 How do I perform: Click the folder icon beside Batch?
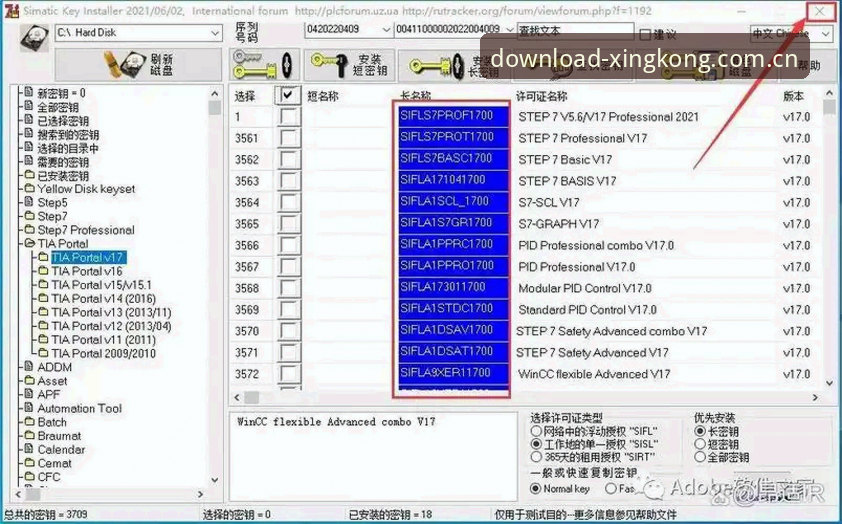[29, 422]
